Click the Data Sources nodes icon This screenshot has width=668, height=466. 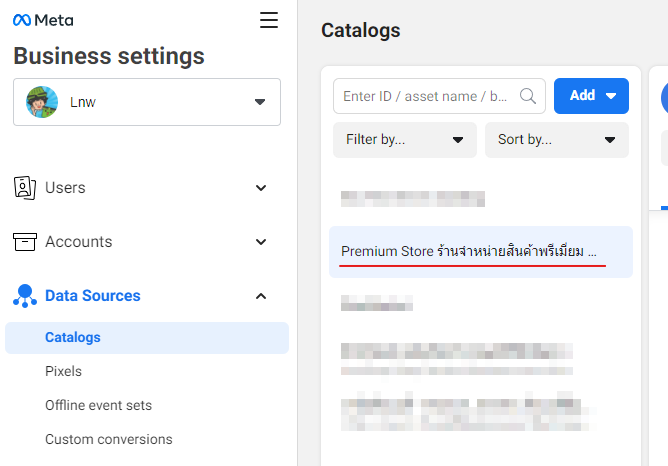coord(25,296)
